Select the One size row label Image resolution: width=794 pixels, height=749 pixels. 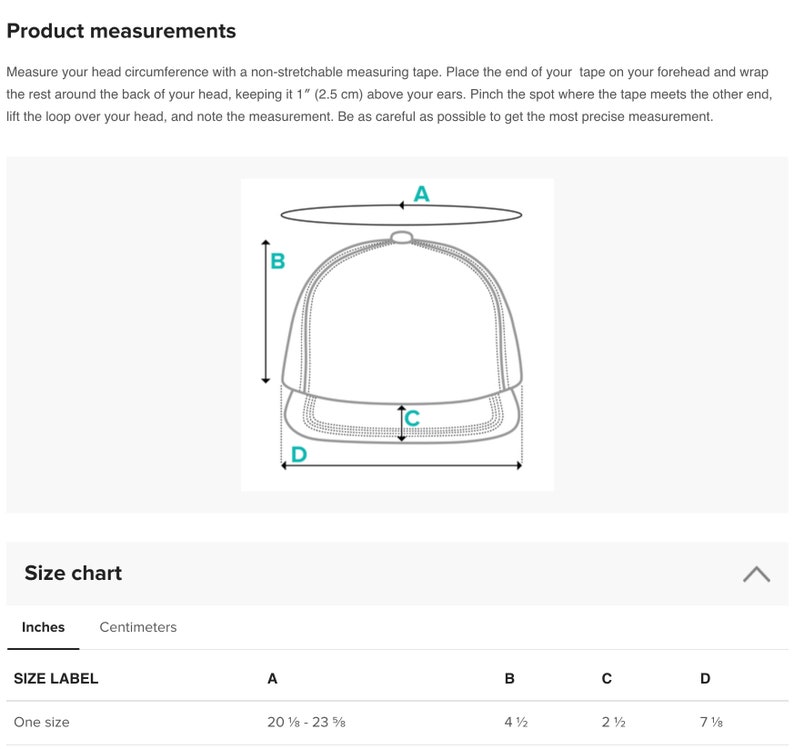(x=42, y=722)
